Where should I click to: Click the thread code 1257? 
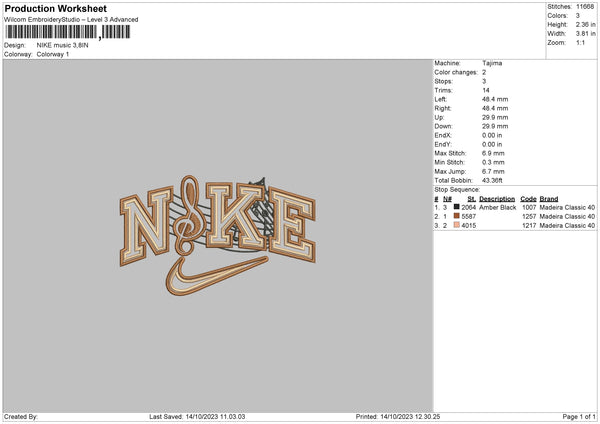529,217
